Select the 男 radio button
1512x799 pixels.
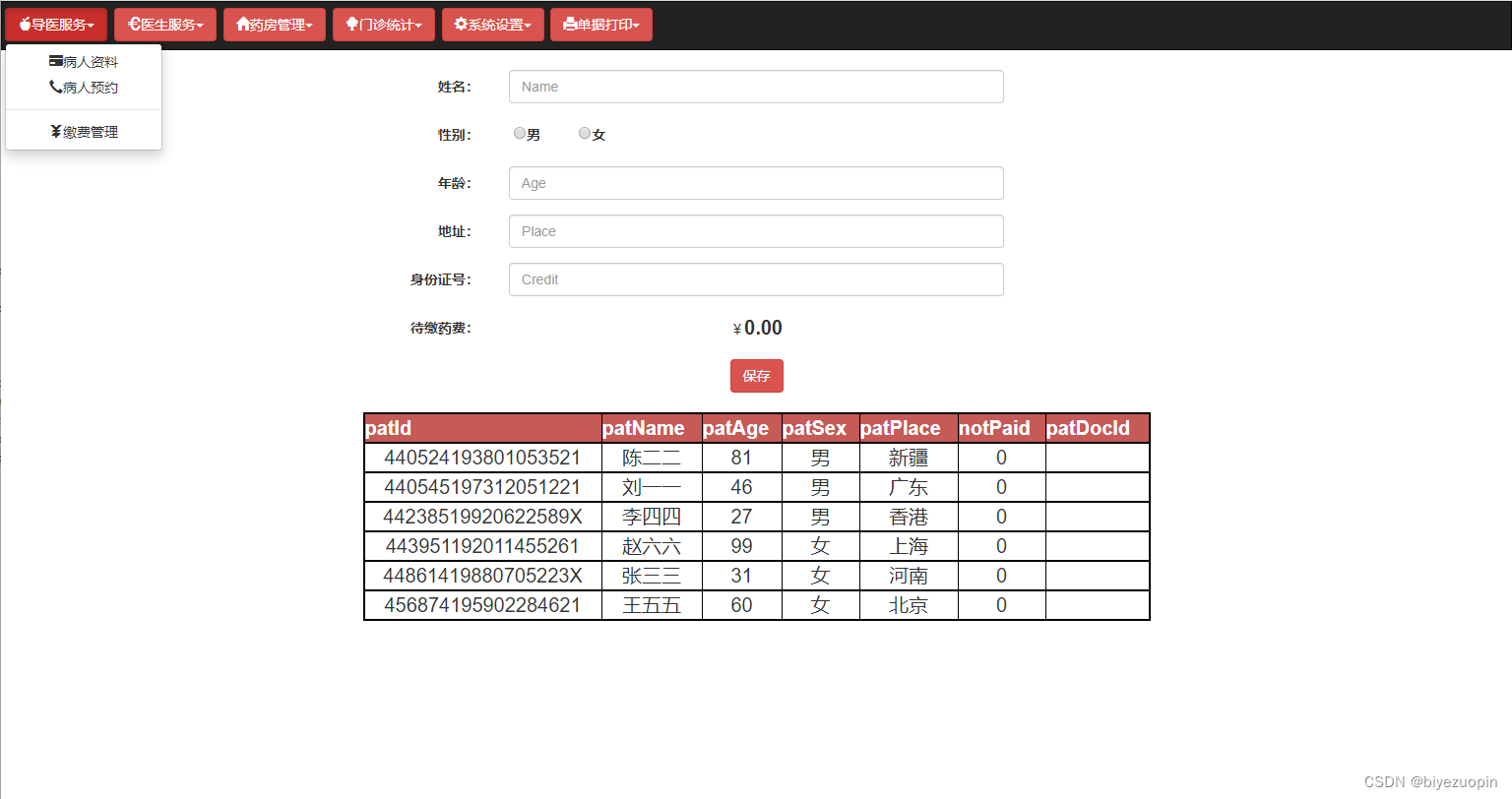(519, 134)
